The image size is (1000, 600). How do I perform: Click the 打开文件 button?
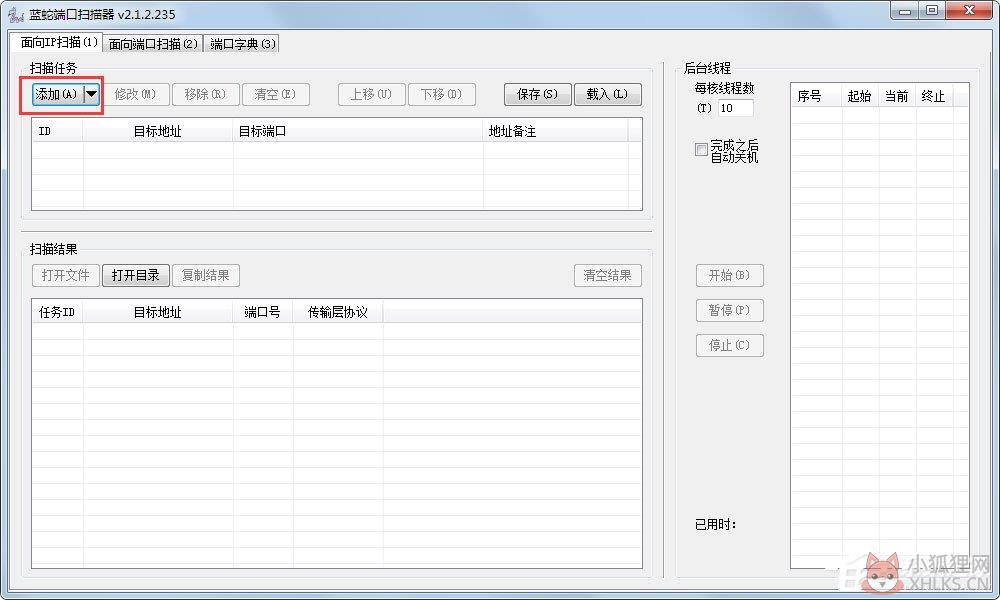click(66, 275)
